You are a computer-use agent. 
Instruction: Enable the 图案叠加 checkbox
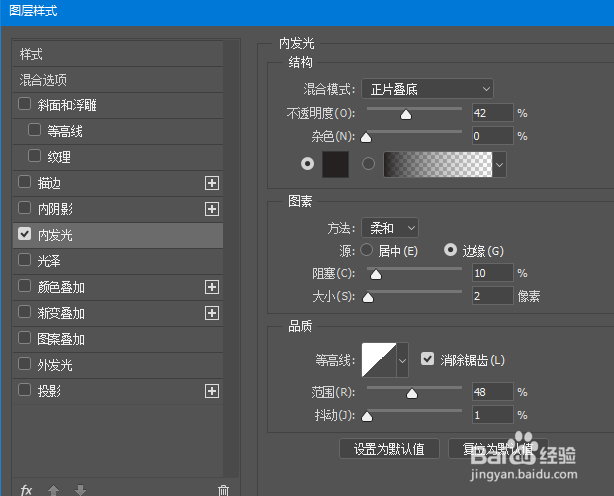[x=25, y=337]
